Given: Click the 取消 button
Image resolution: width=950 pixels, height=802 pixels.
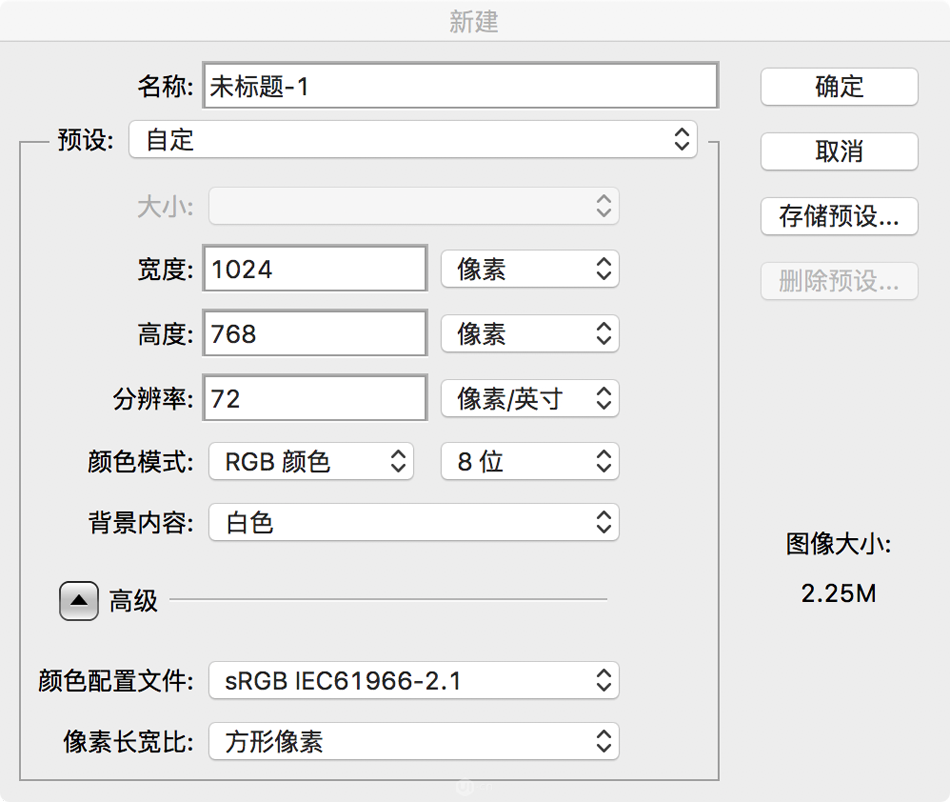Looking at the screenshot, I should 839,151.
